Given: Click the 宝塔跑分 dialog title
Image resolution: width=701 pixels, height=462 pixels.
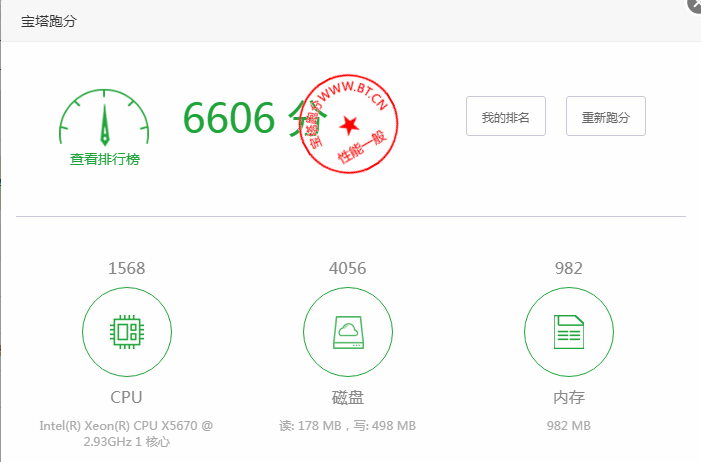Looking at the screenshot, I should tap(49, 21).
